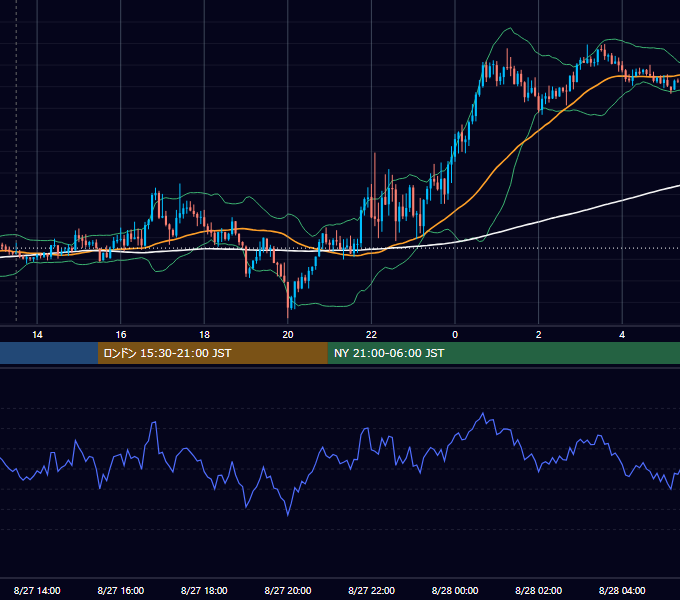
Task: Click hour label 16 on price chart axis
Action: click(x=121, y=335)
